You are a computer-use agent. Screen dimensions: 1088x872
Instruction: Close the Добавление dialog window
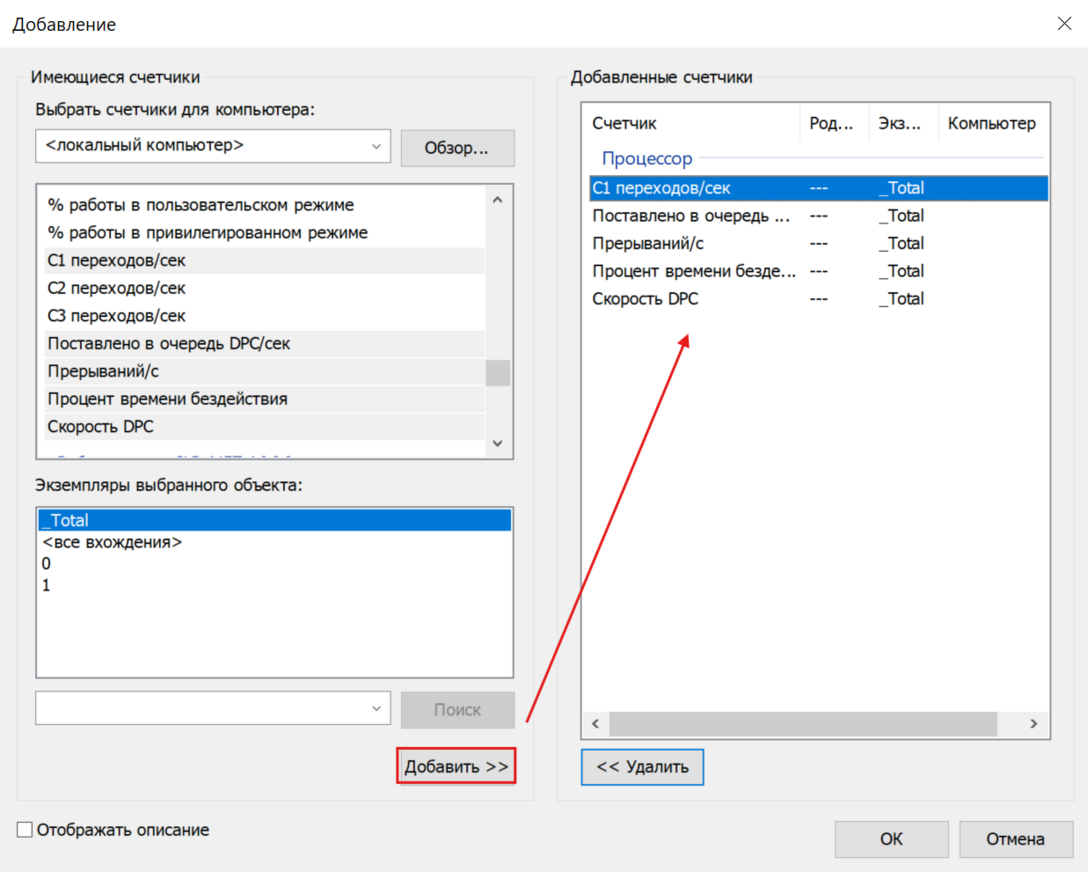(1064, 24)
